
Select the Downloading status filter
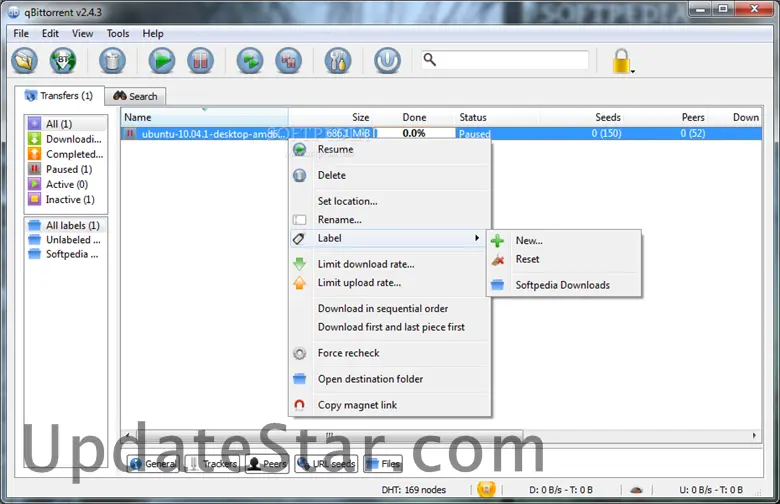point(66,139)
